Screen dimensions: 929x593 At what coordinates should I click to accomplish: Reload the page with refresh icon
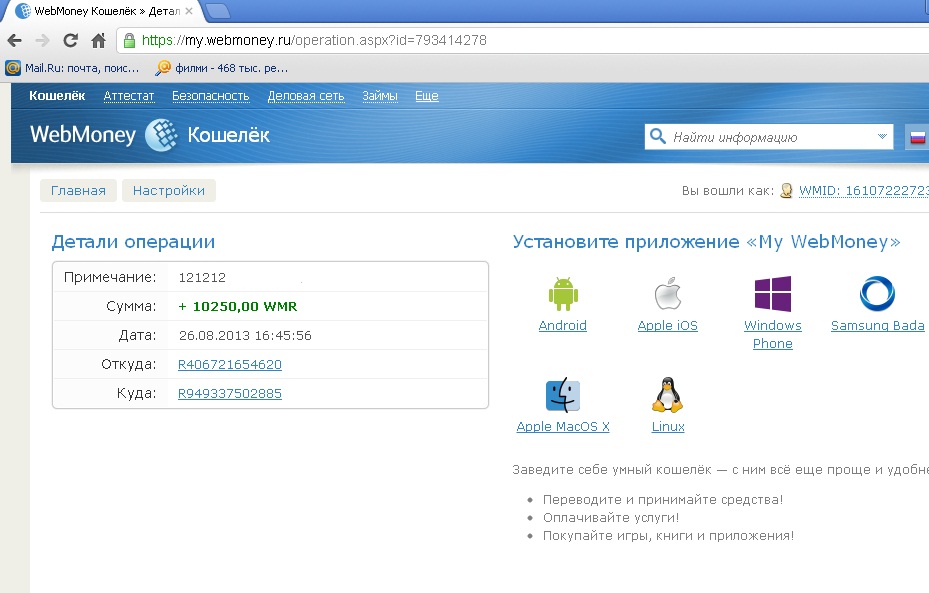coord(71,40)
